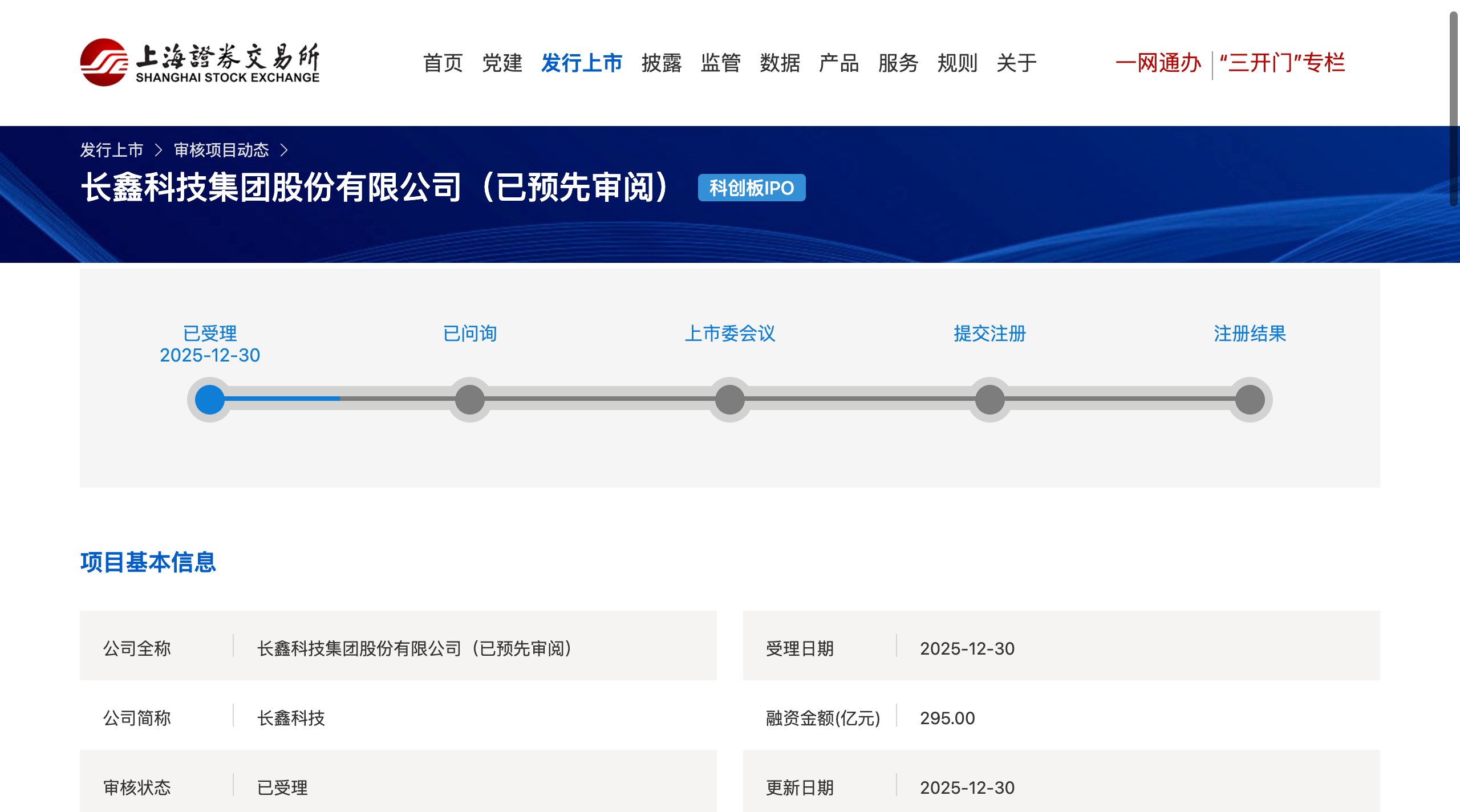This screenshot has height=812, width=1460.
Task: Click the 科创板IPO badge
Action: (752, 188)
